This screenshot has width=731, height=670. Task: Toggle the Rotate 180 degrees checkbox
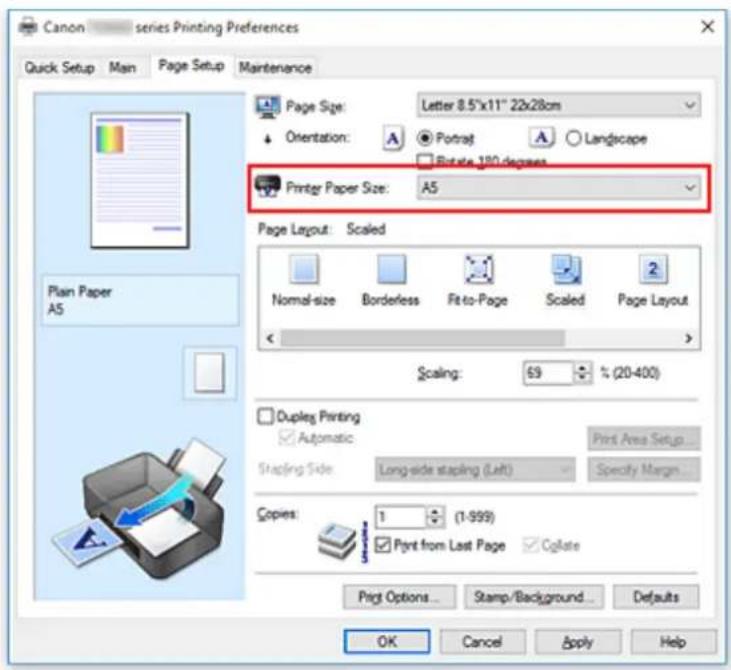[425, 161]
